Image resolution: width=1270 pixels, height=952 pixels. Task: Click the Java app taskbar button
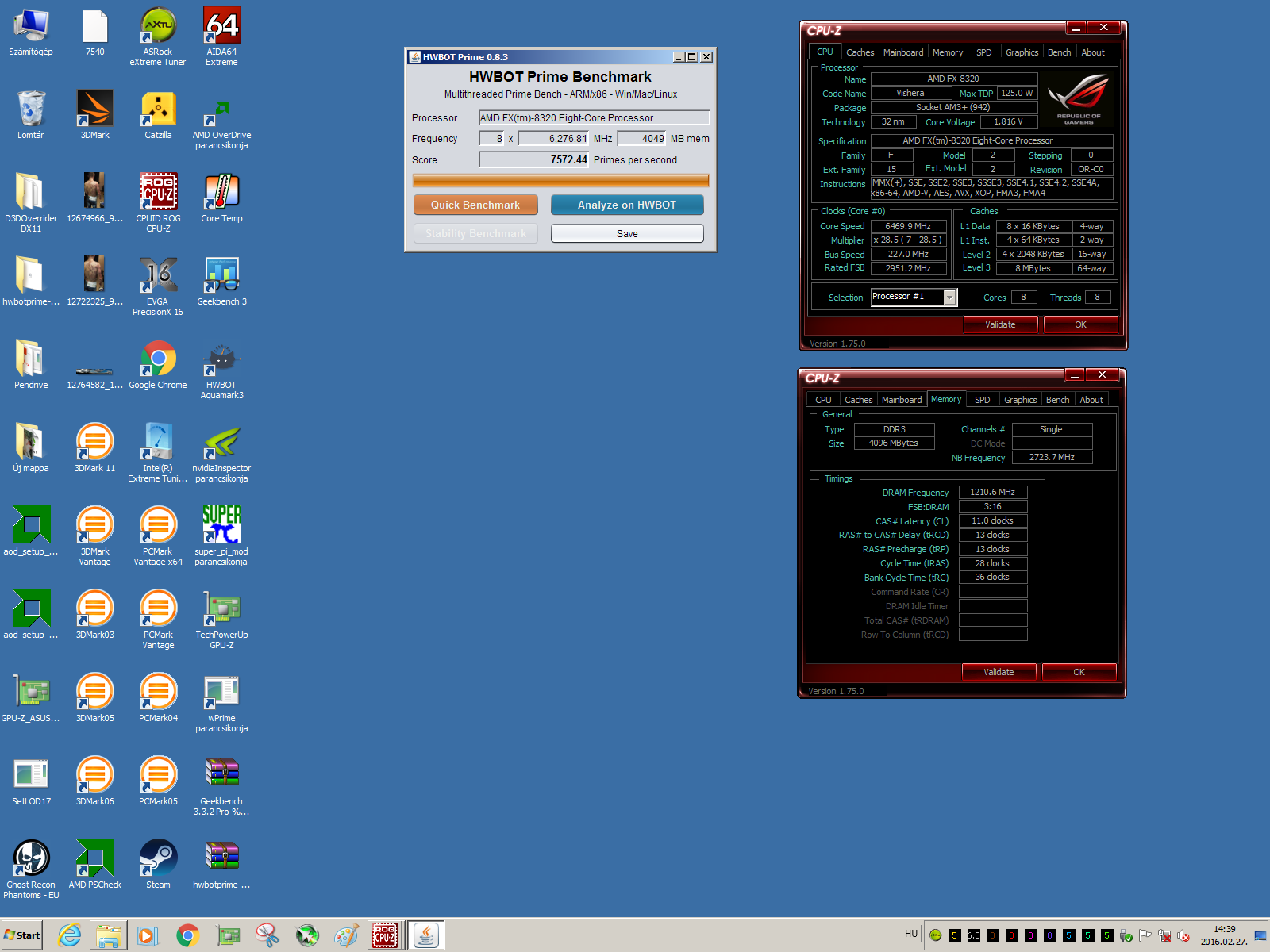[x=426, y=935]
